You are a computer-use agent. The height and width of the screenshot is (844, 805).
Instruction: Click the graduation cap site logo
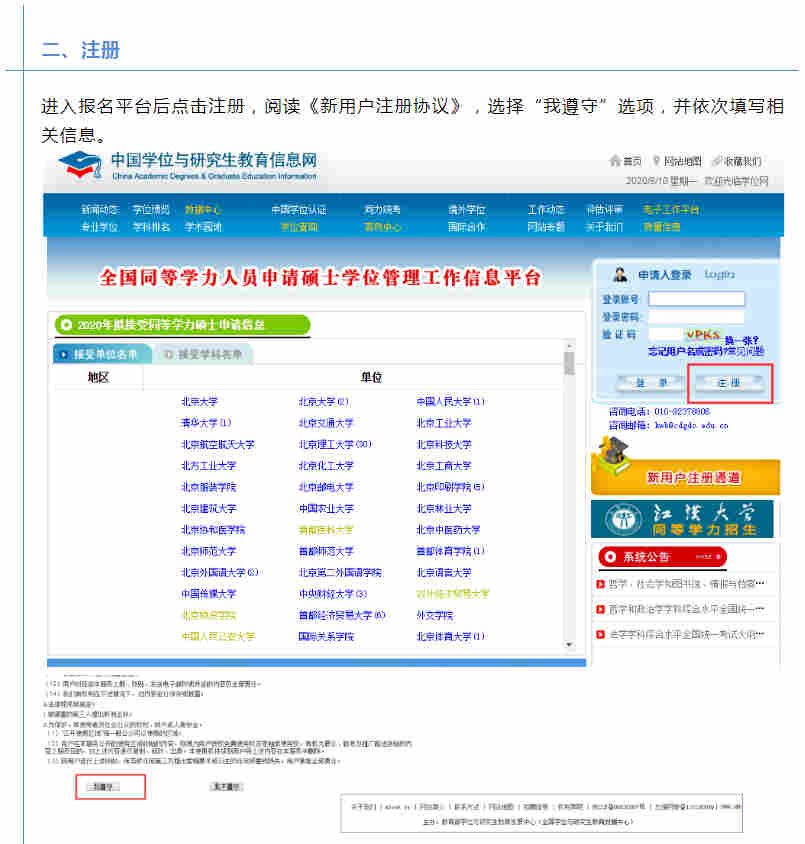pos(81,164)
